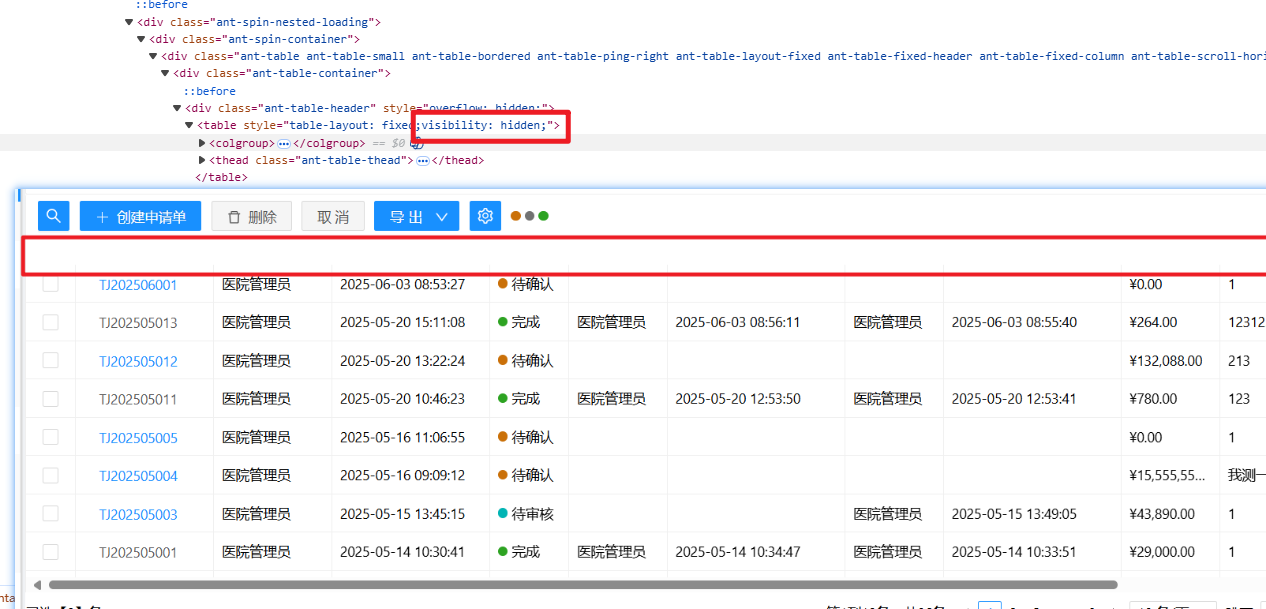Click the TJ202505011 order number
This screenshot has width=1266, height=609.
[138, 399]
